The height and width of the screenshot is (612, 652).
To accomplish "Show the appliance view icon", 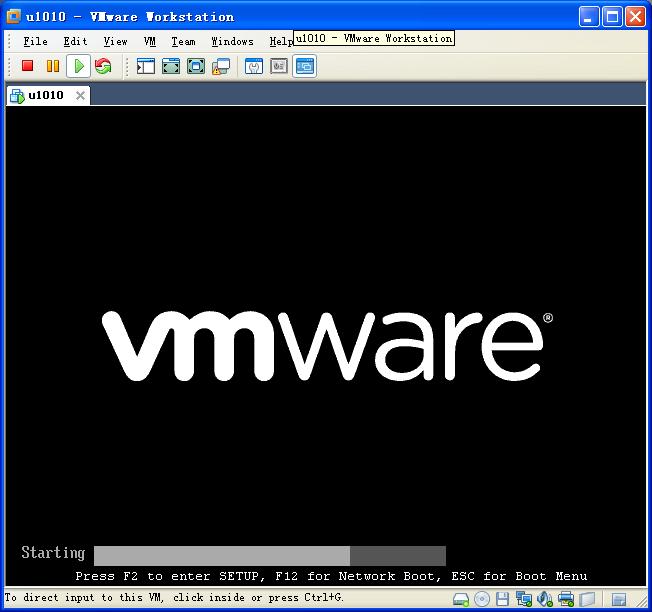I will pyautogui.click(x=279, y=66).
